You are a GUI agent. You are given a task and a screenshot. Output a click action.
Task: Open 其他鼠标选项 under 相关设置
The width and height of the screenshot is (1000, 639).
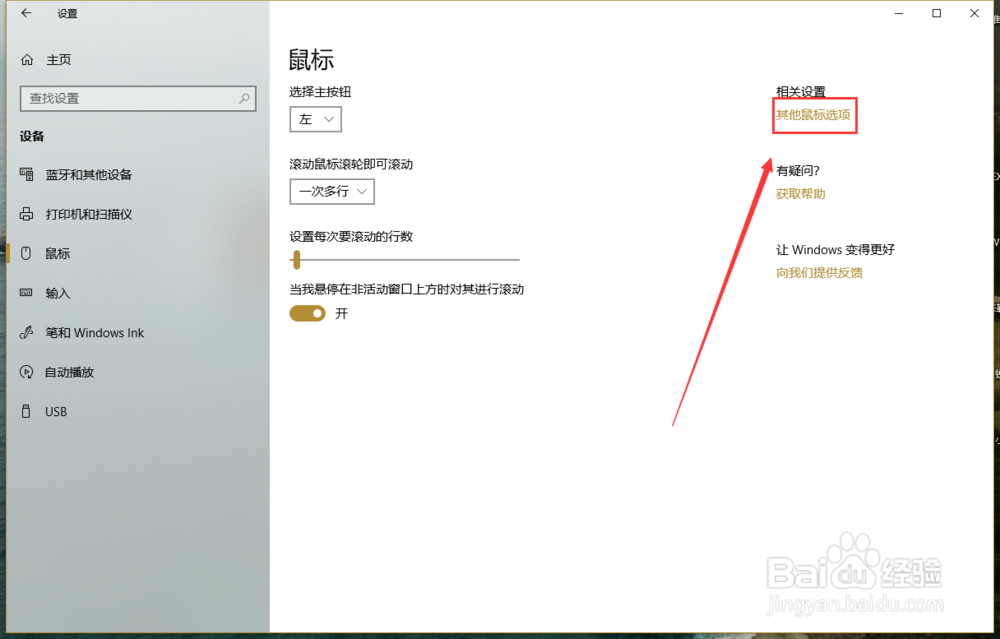[x=814, y=115]
